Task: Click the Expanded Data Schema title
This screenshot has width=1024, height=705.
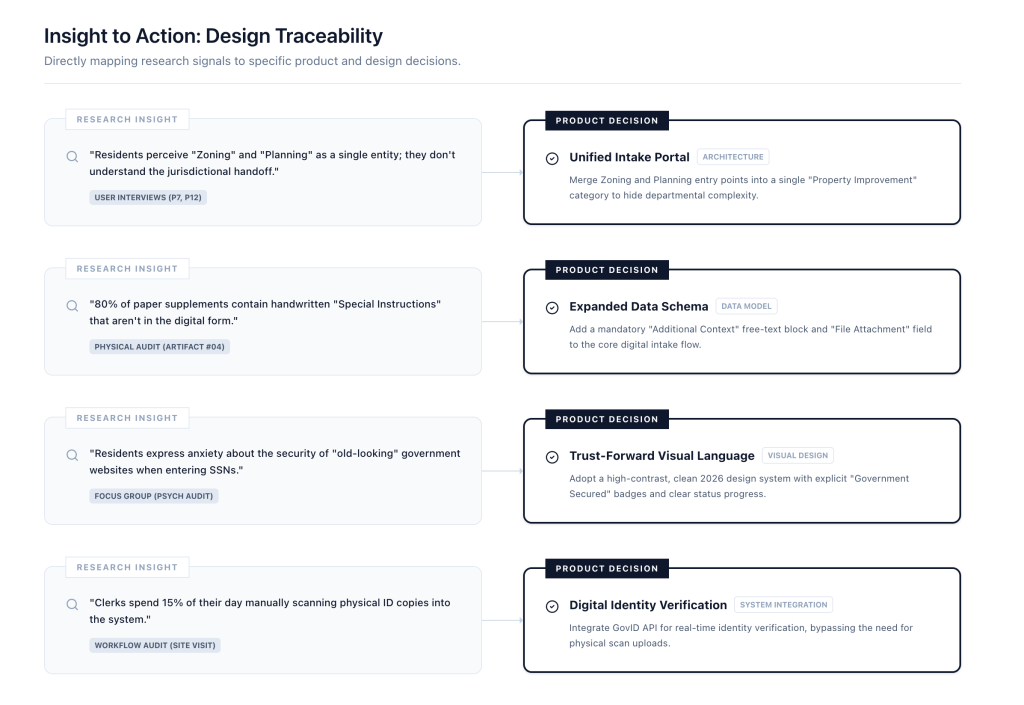Action: click(x=638, y=307)
